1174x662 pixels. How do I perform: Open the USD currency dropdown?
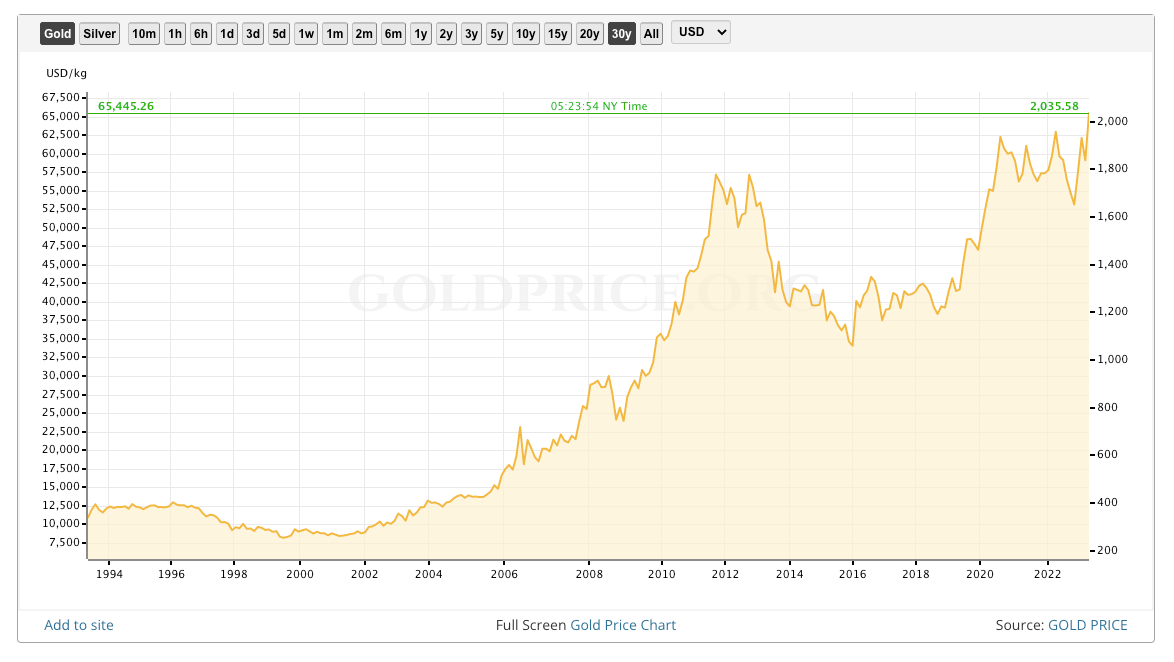[x=701, y=32]
